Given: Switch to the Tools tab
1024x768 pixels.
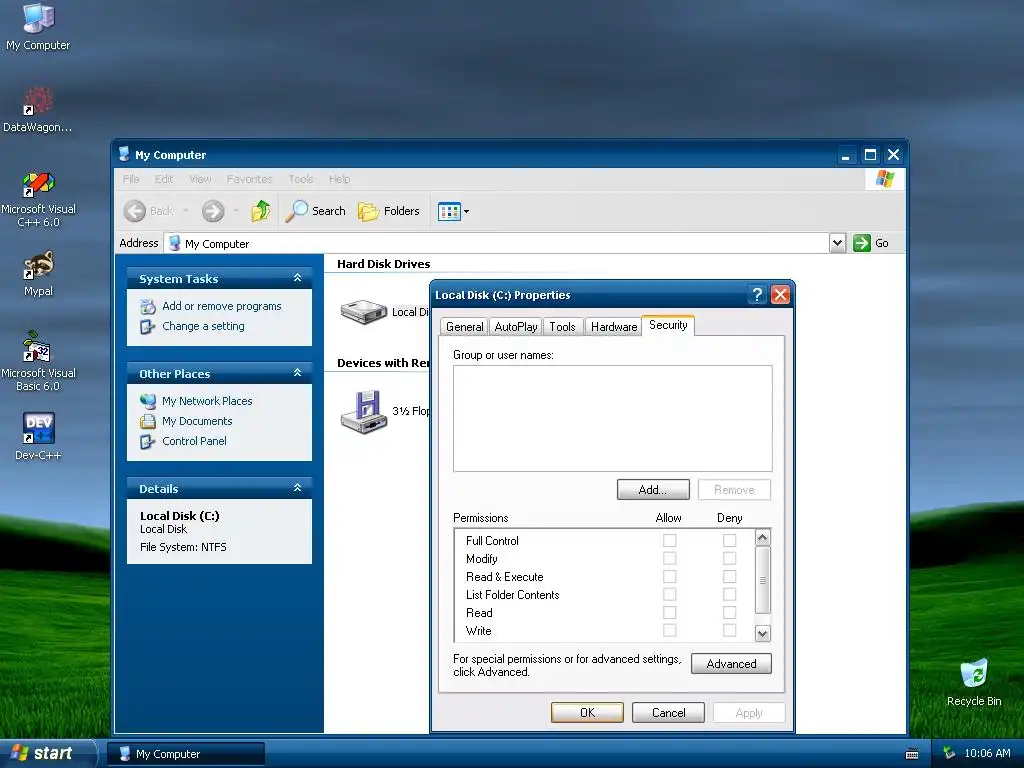Looking at the screenshot, I should 562,327.
